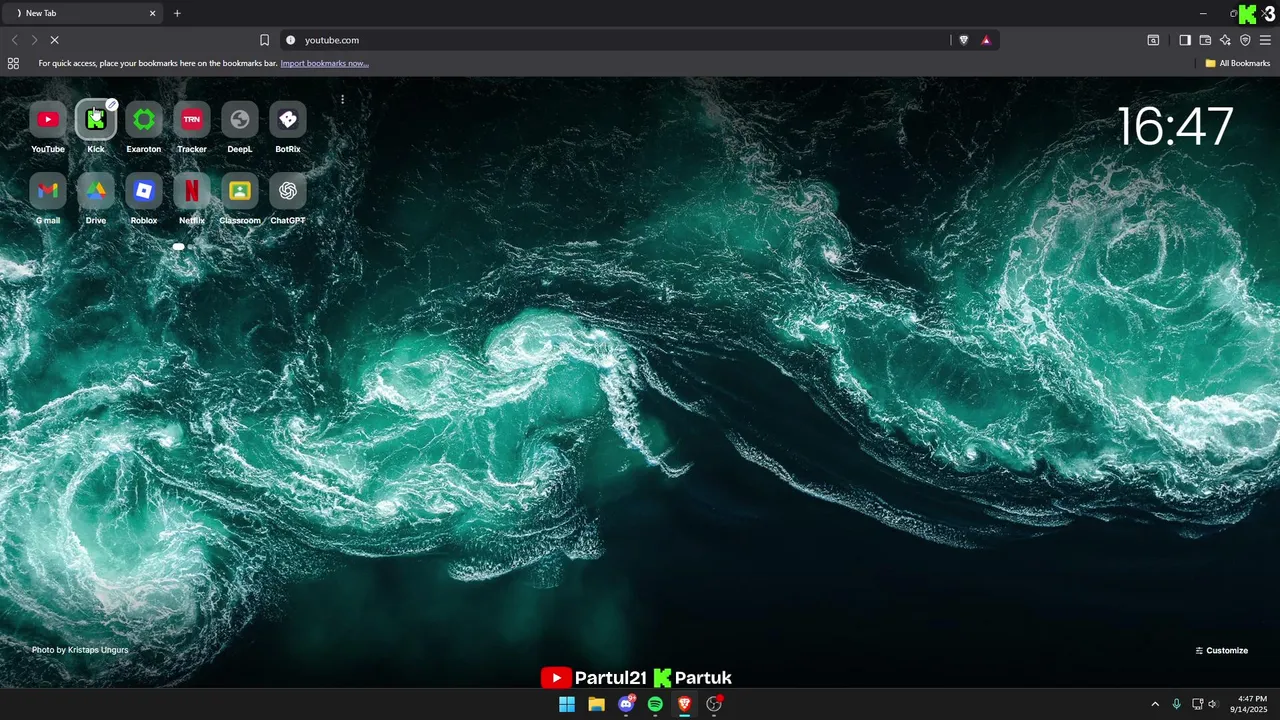Open the ChatGPT shortcut tile
The height and width of the screenshot is (720, 1280).
click(x=288, y=191)
